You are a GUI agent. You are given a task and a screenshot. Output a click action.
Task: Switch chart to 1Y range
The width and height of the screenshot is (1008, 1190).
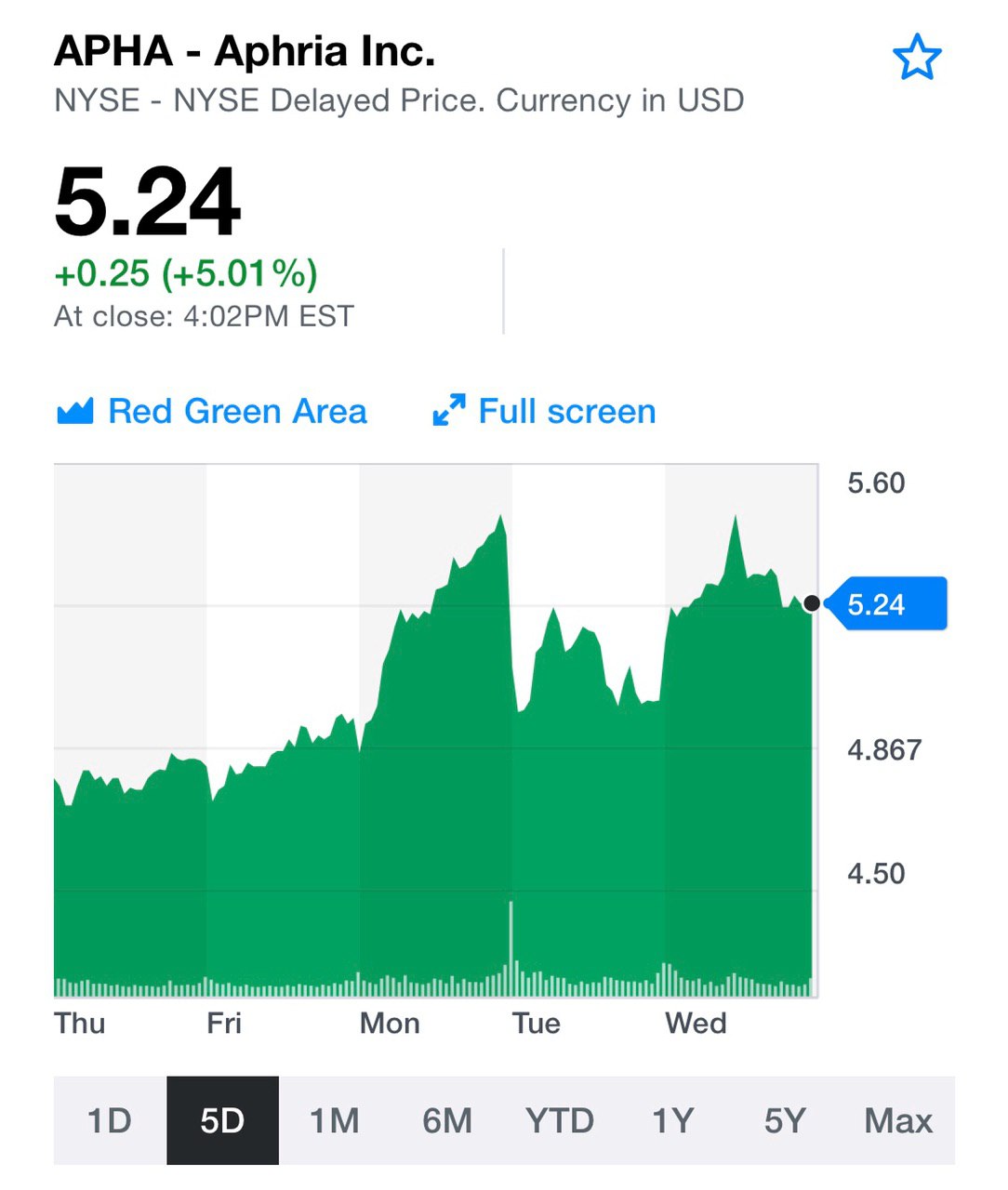coord(672,1120)
